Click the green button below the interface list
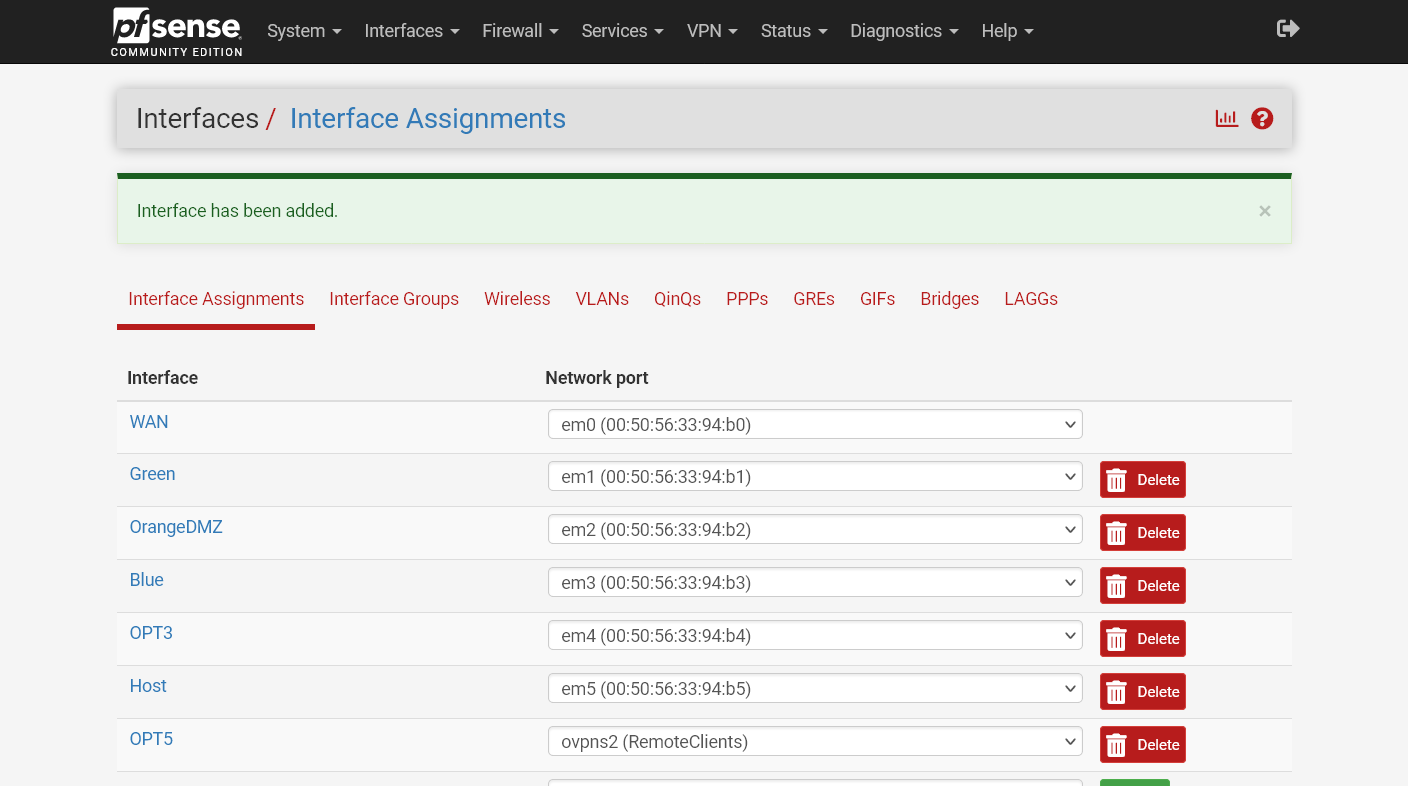Screen dimensions: 1408x786 point(1134,781)
